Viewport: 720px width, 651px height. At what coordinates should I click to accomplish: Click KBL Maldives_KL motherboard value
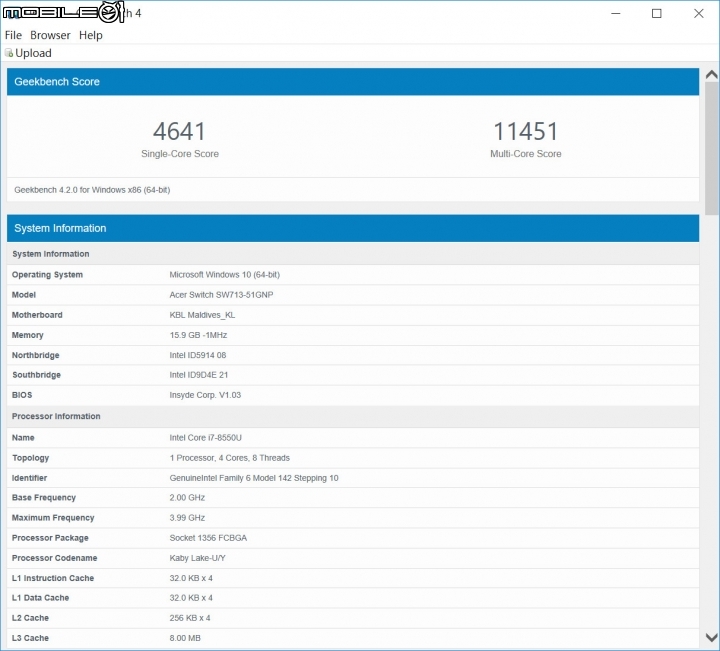pyautogui.click(x=202, y=315)
